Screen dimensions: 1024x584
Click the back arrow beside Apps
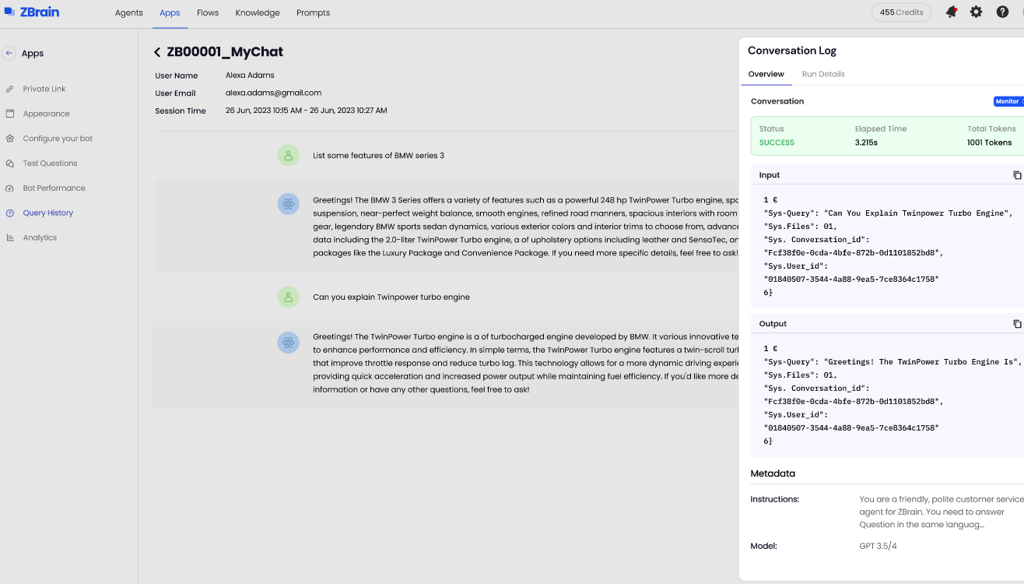(x=9, y=53)
